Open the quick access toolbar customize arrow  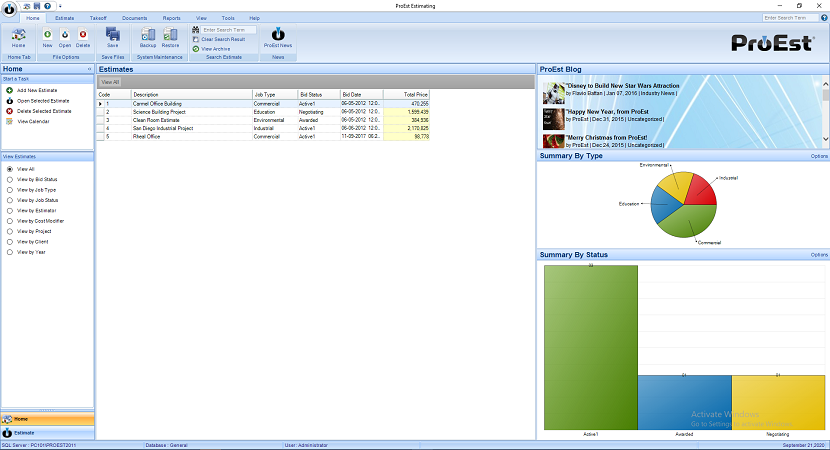click(x=60, y=6)
